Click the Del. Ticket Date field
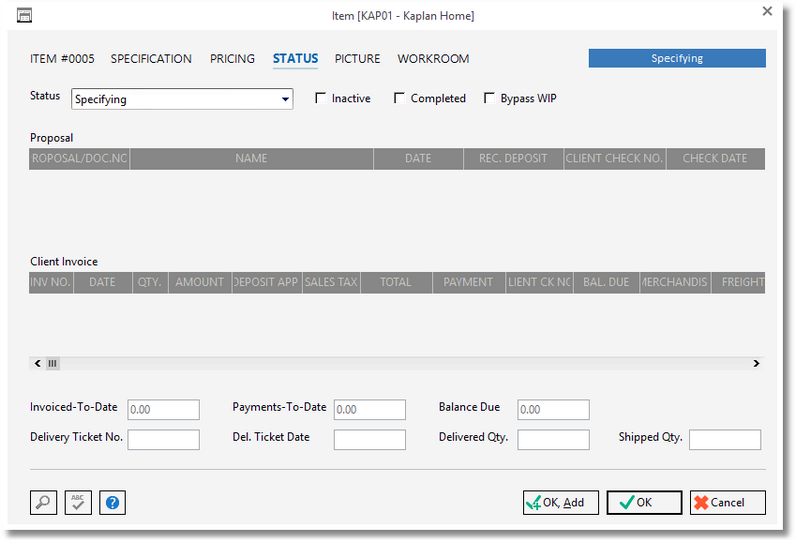Viewport: 796px width, 543px height. click(370, 439)
